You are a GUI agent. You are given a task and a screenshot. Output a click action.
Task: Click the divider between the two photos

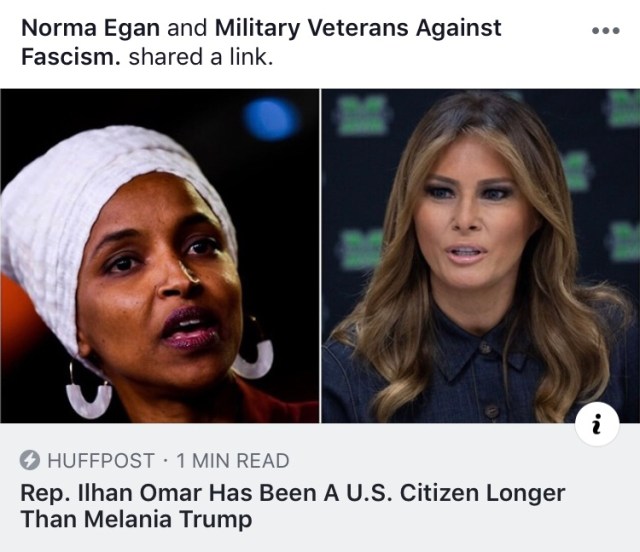(x=320, y=256)
